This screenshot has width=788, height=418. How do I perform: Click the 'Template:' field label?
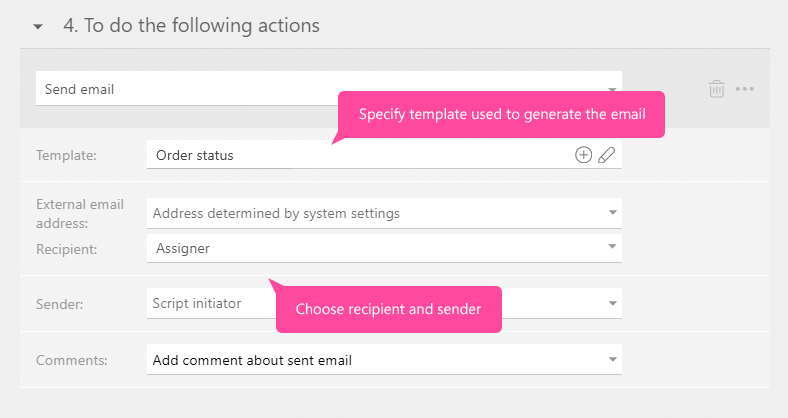click(x=64, y=155)
